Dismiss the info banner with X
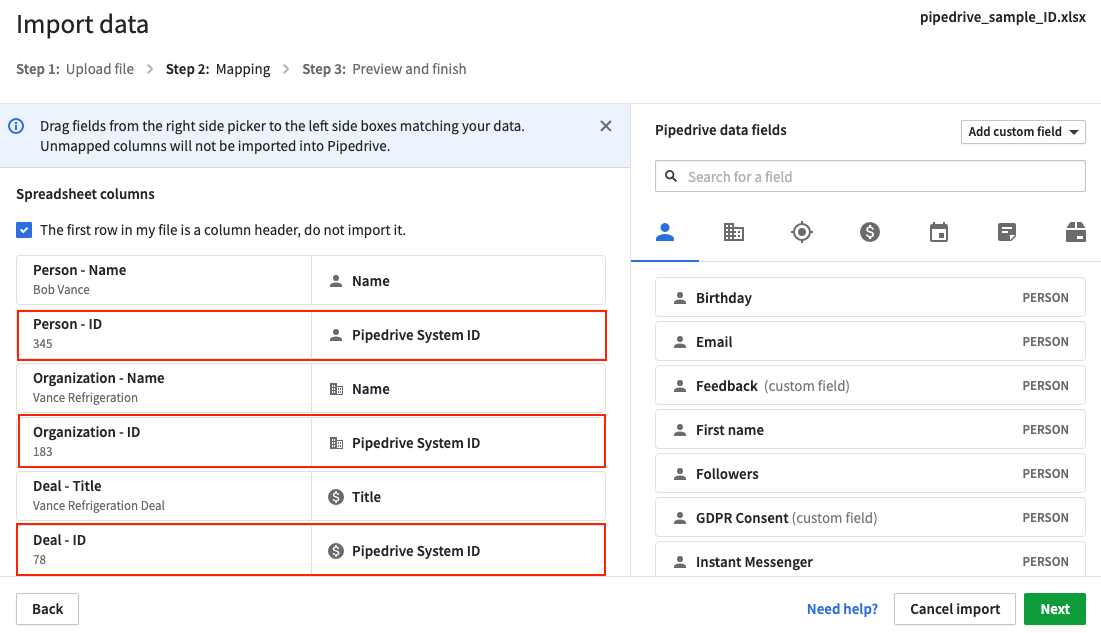Viewport: 1101px width, 633px height. [605, 126]
